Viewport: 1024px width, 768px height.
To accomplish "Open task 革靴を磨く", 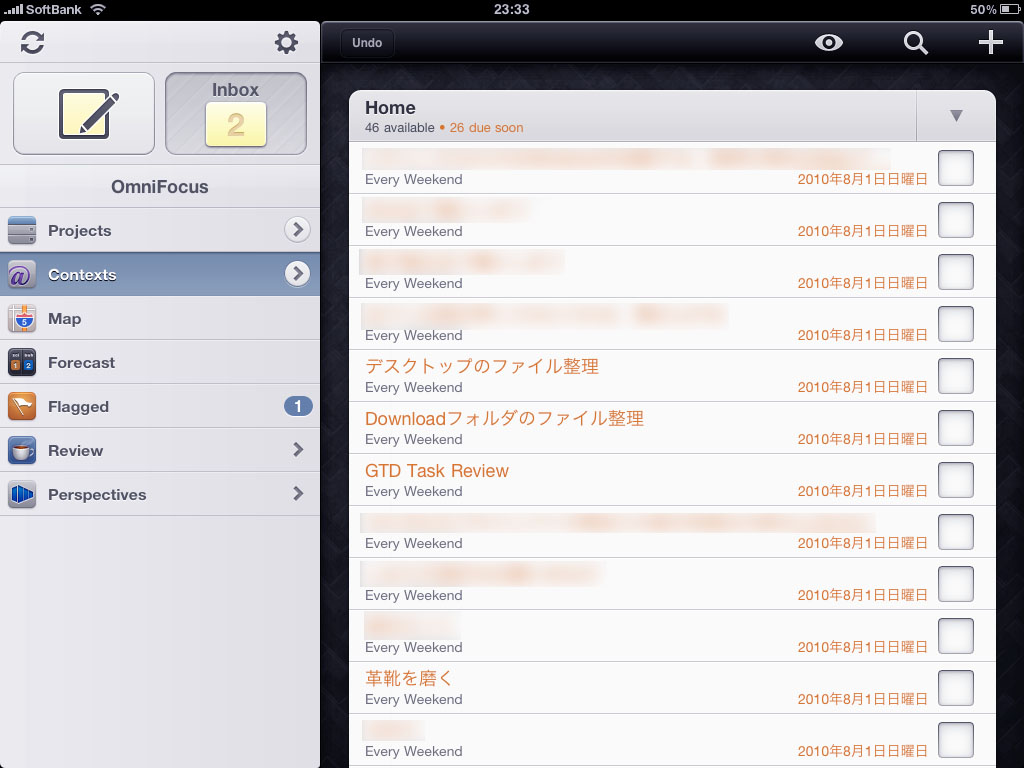I will [x=409, y=678].
